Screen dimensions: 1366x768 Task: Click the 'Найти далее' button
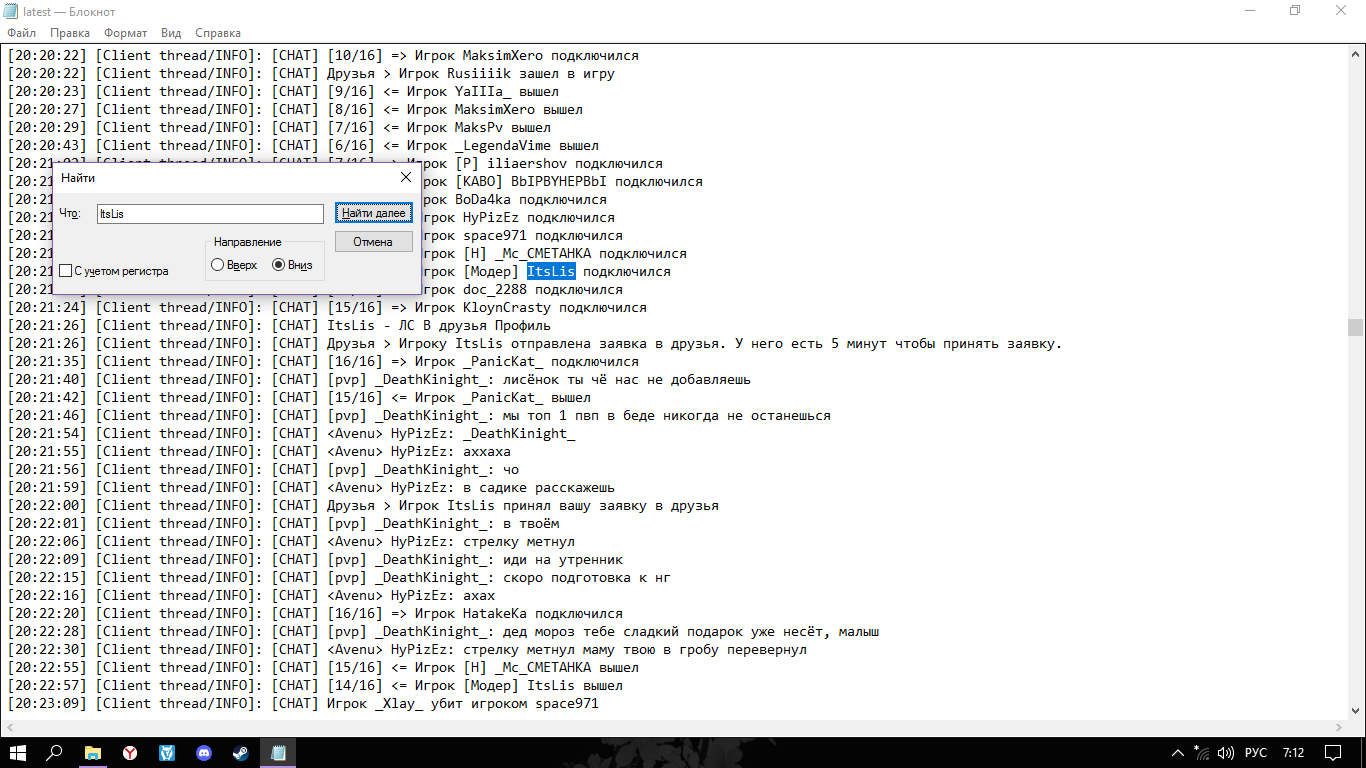click(373, 213)
